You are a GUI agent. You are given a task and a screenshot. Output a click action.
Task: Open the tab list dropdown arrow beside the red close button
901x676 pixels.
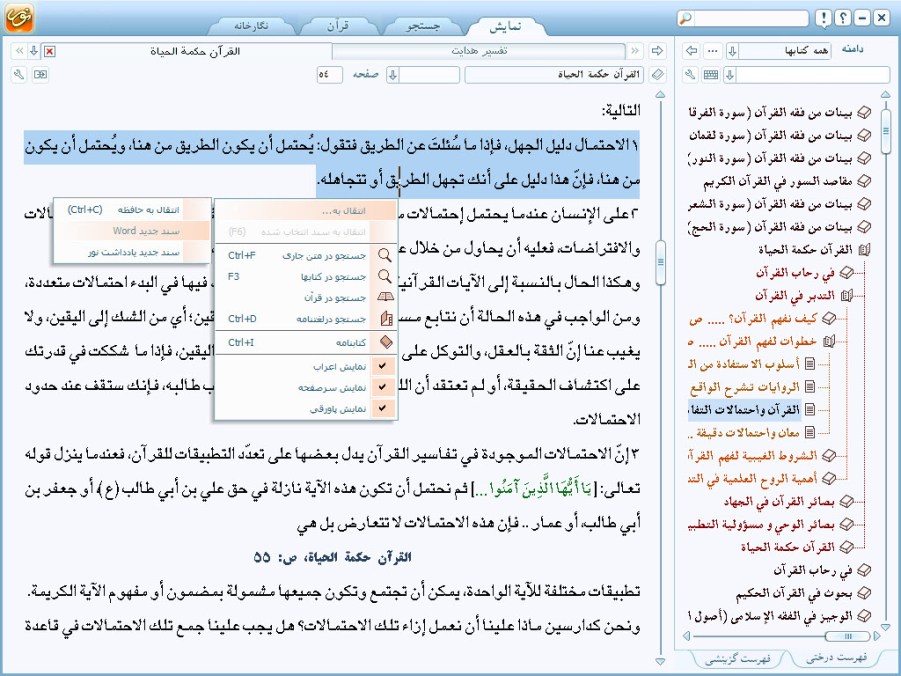click(34, 51)
